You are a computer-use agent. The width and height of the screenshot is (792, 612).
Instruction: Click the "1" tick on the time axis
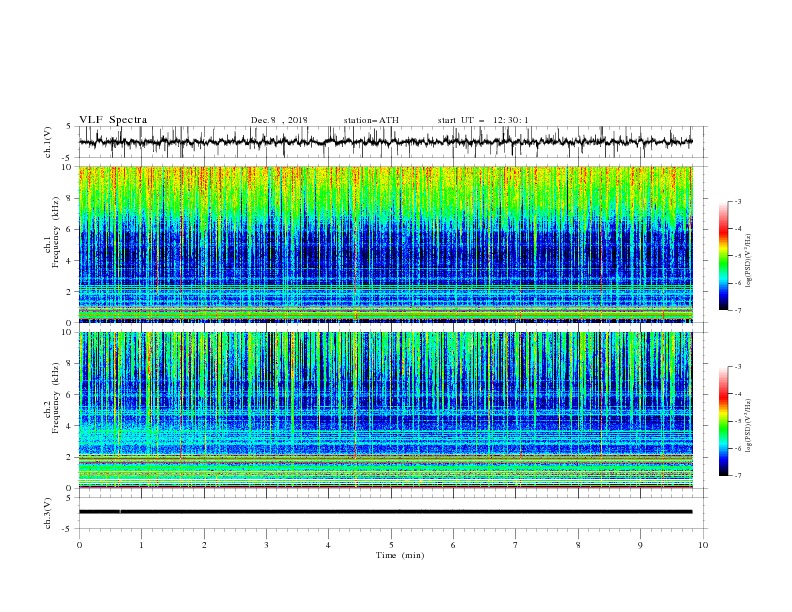(141, 545)
